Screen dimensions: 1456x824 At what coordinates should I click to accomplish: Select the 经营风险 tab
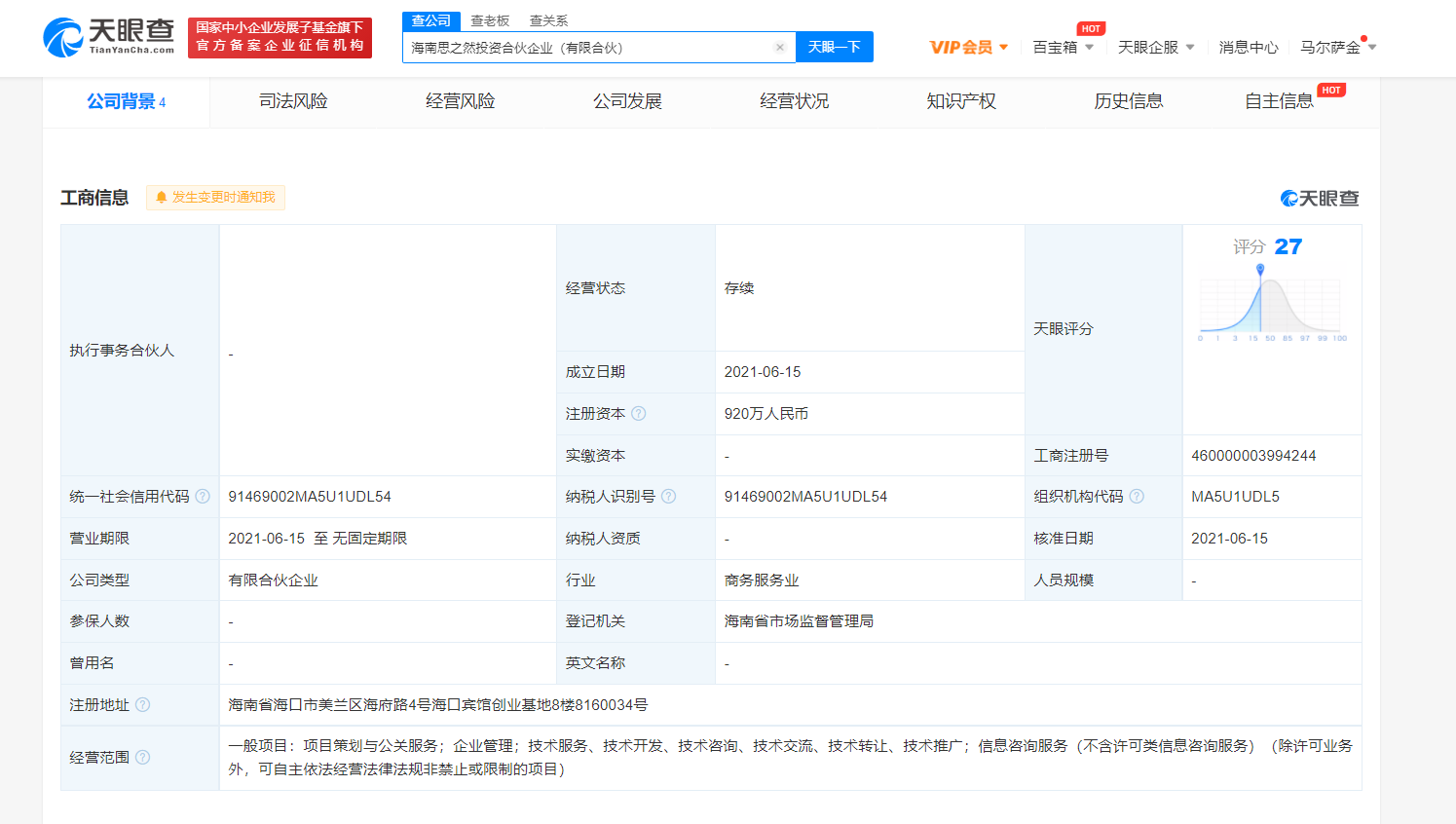point(460,101)
